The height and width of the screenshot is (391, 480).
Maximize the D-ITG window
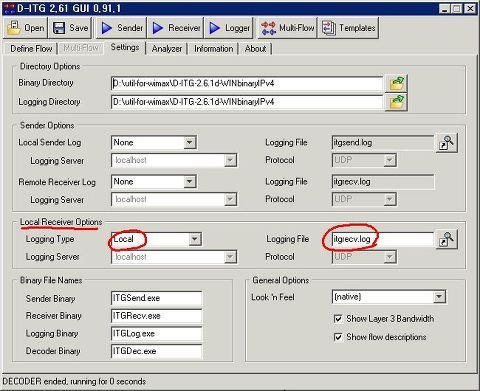tap(457, 9)
